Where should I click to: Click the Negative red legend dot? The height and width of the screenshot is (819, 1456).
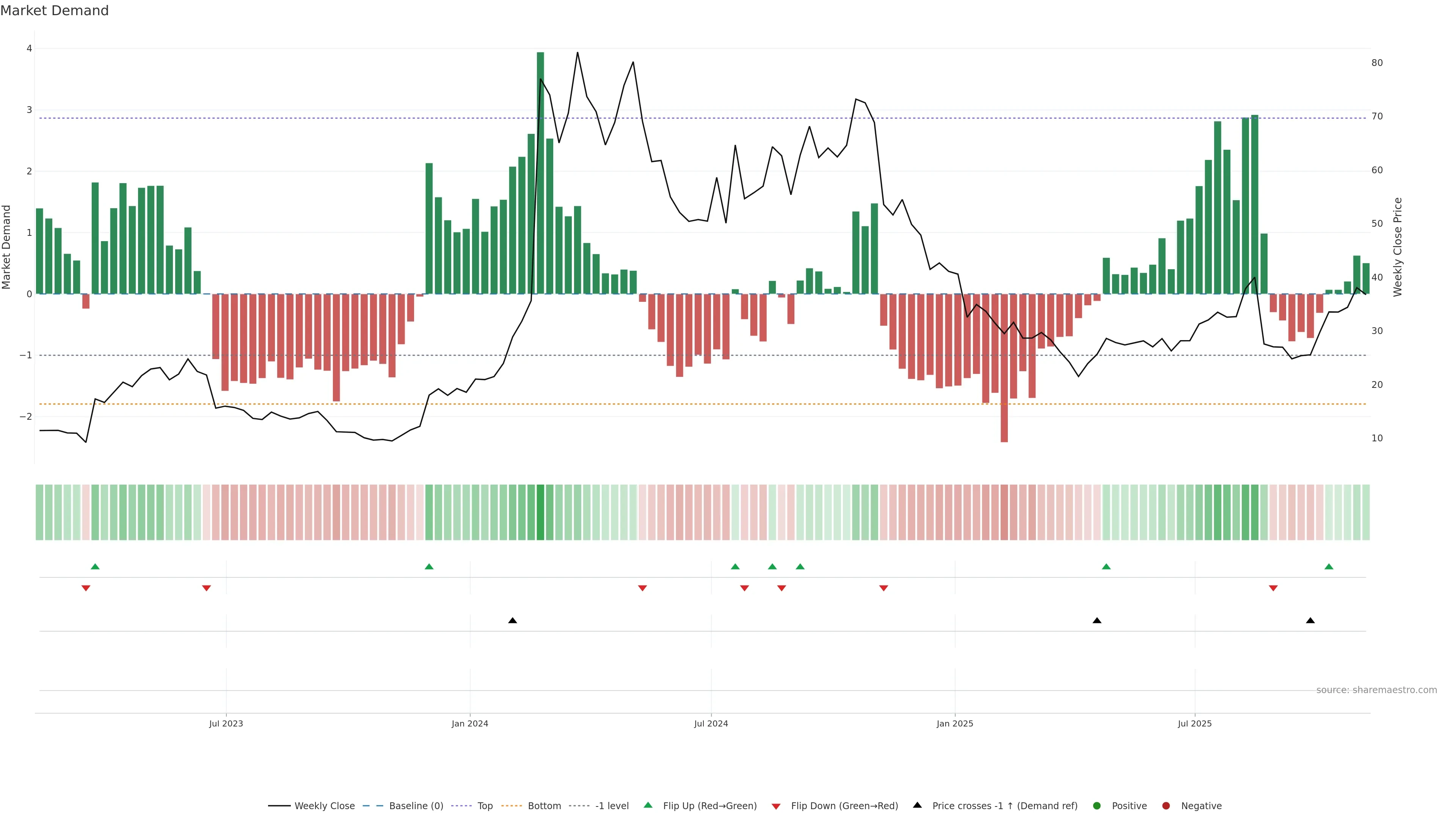click(x=1166, y=806)
